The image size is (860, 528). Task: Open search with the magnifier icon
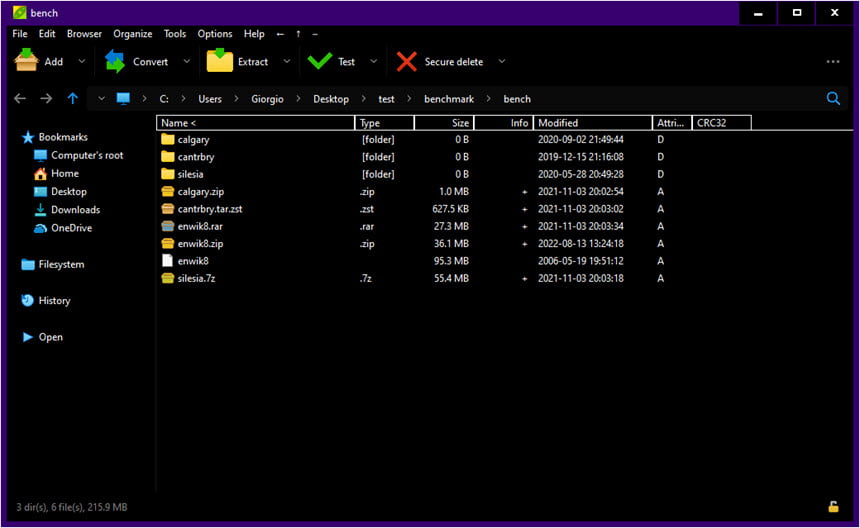[x=833, y=99]
